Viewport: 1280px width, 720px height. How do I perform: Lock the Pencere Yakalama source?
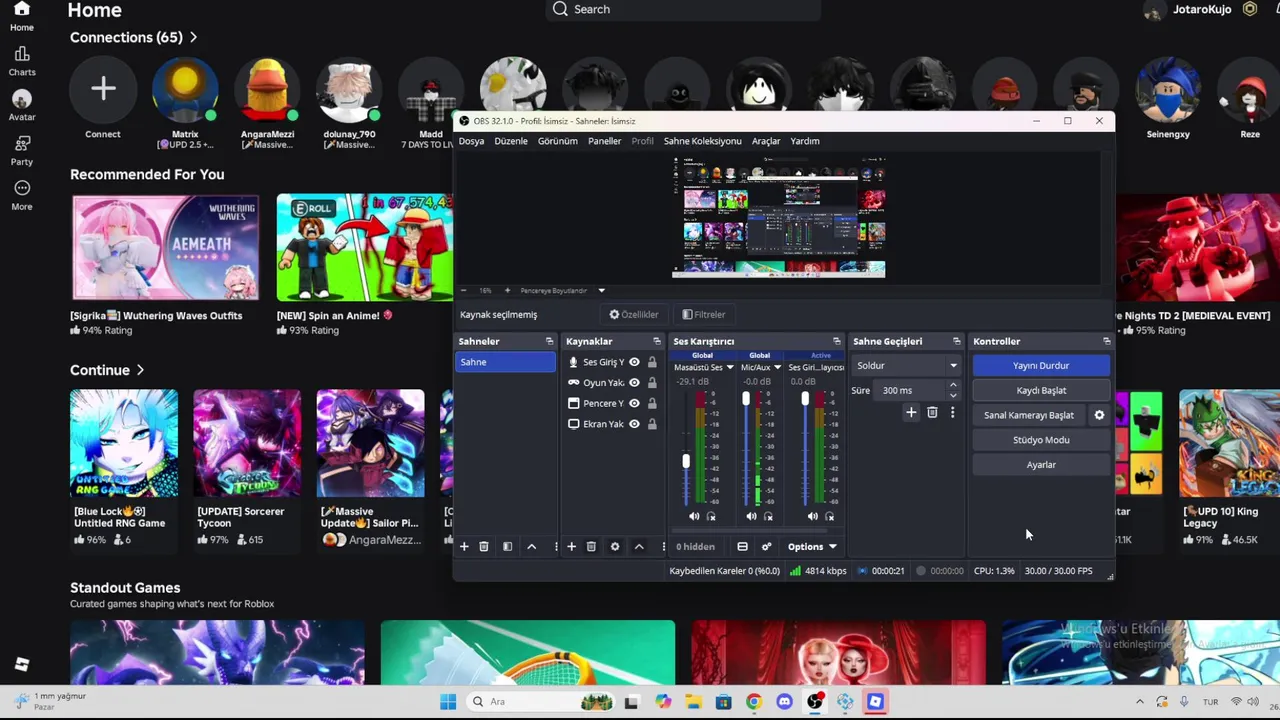click(x=652, y=403)
